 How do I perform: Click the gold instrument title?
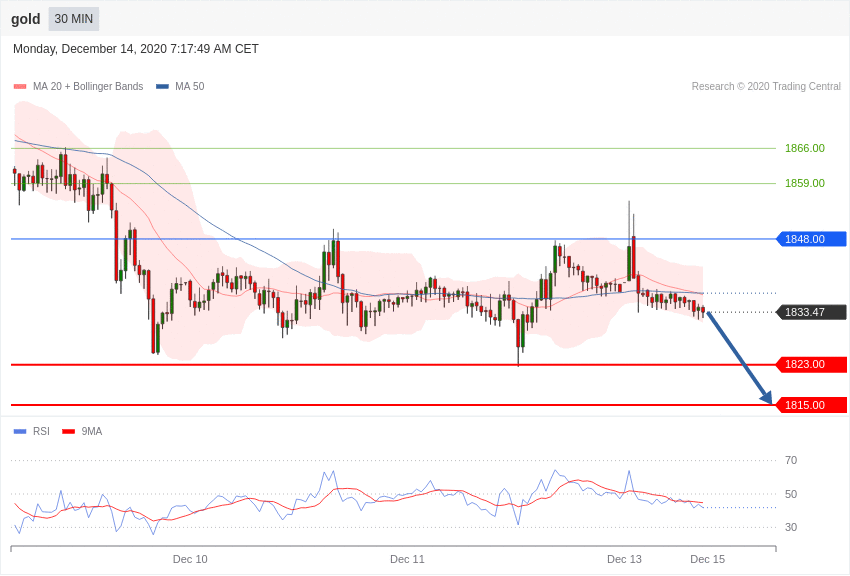point(25,19)
